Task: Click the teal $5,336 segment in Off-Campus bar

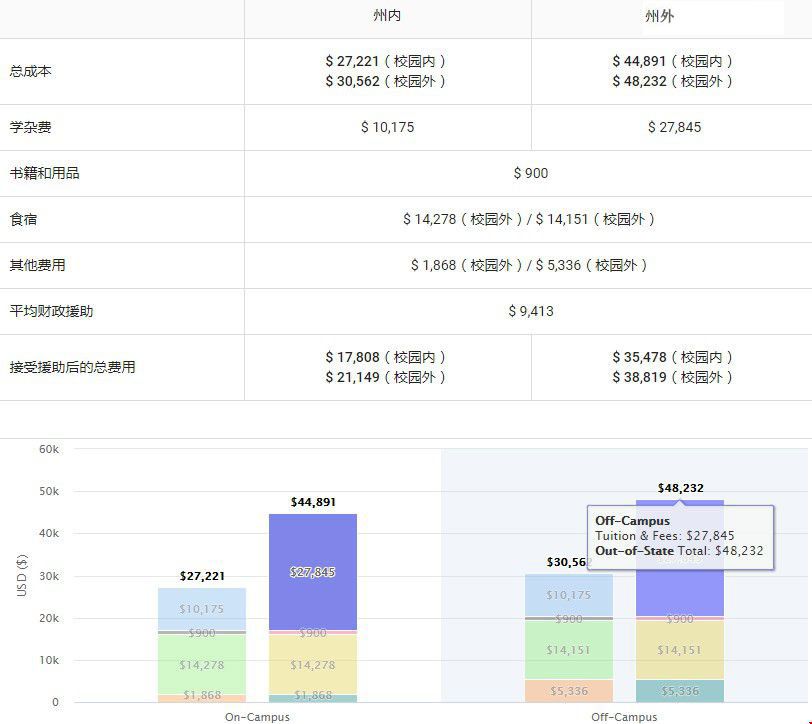Action: point(679,691)
